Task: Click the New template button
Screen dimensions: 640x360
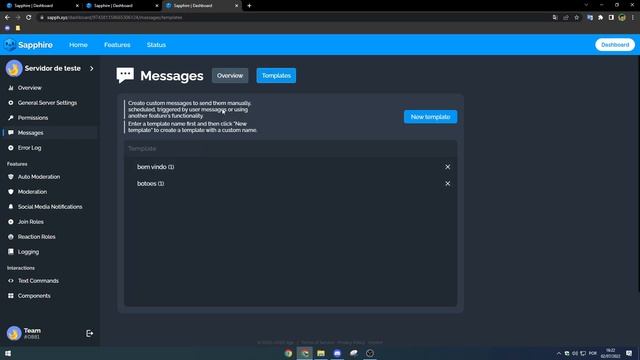Action: pyautogui.click(x=430, y=117)
